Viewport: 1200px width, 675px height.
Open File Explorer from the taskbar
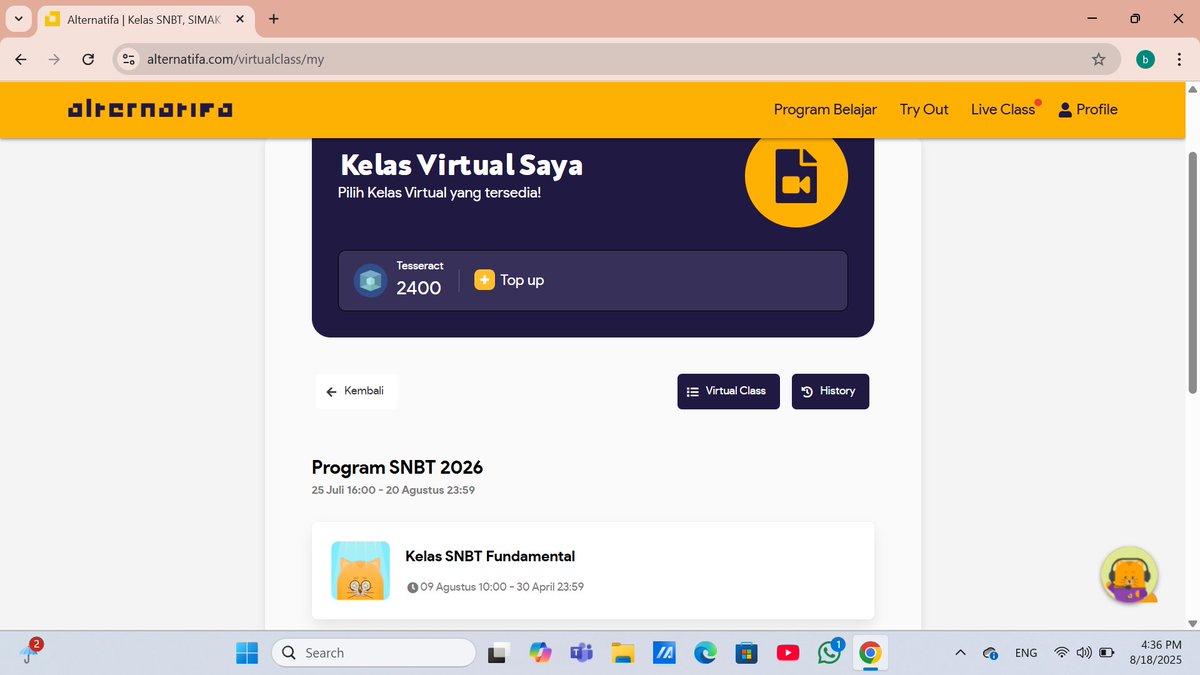[x=623, y=653]
